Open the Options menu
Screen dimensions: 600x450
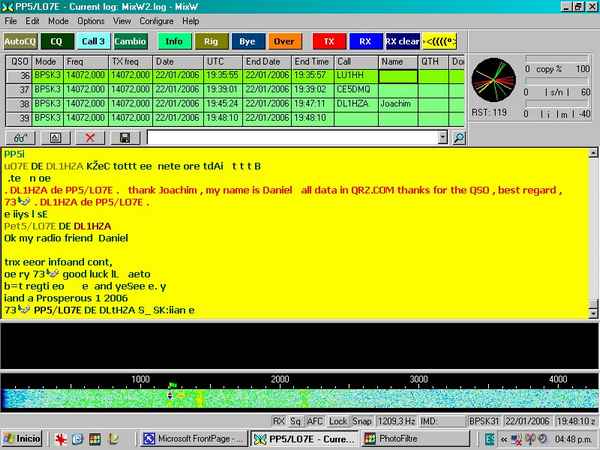(x=91, y=21)
